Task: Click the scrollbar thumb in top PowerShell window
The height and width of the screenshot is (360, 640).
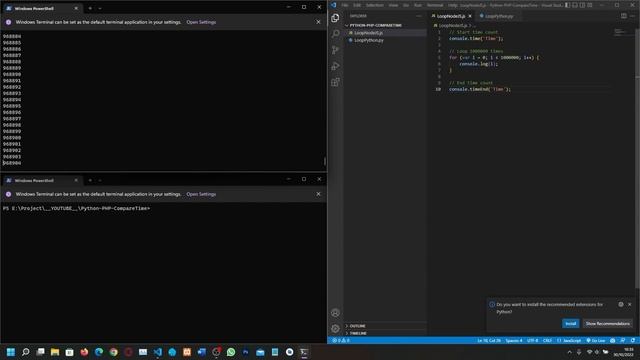Action: tap(324, 162)
